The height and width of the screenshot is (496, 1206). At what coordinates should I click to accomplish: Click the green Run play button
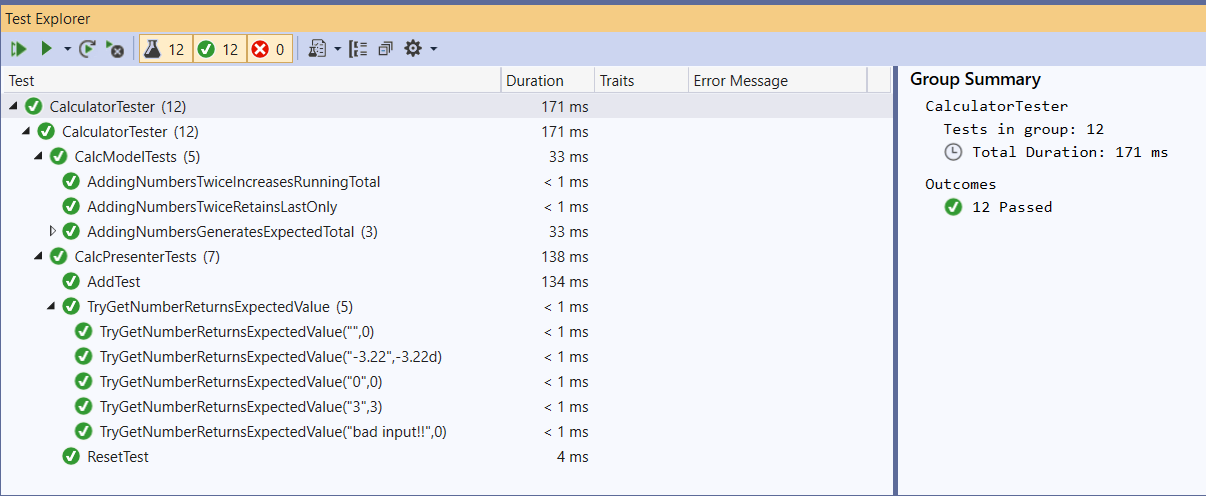(x=46, y=48)
